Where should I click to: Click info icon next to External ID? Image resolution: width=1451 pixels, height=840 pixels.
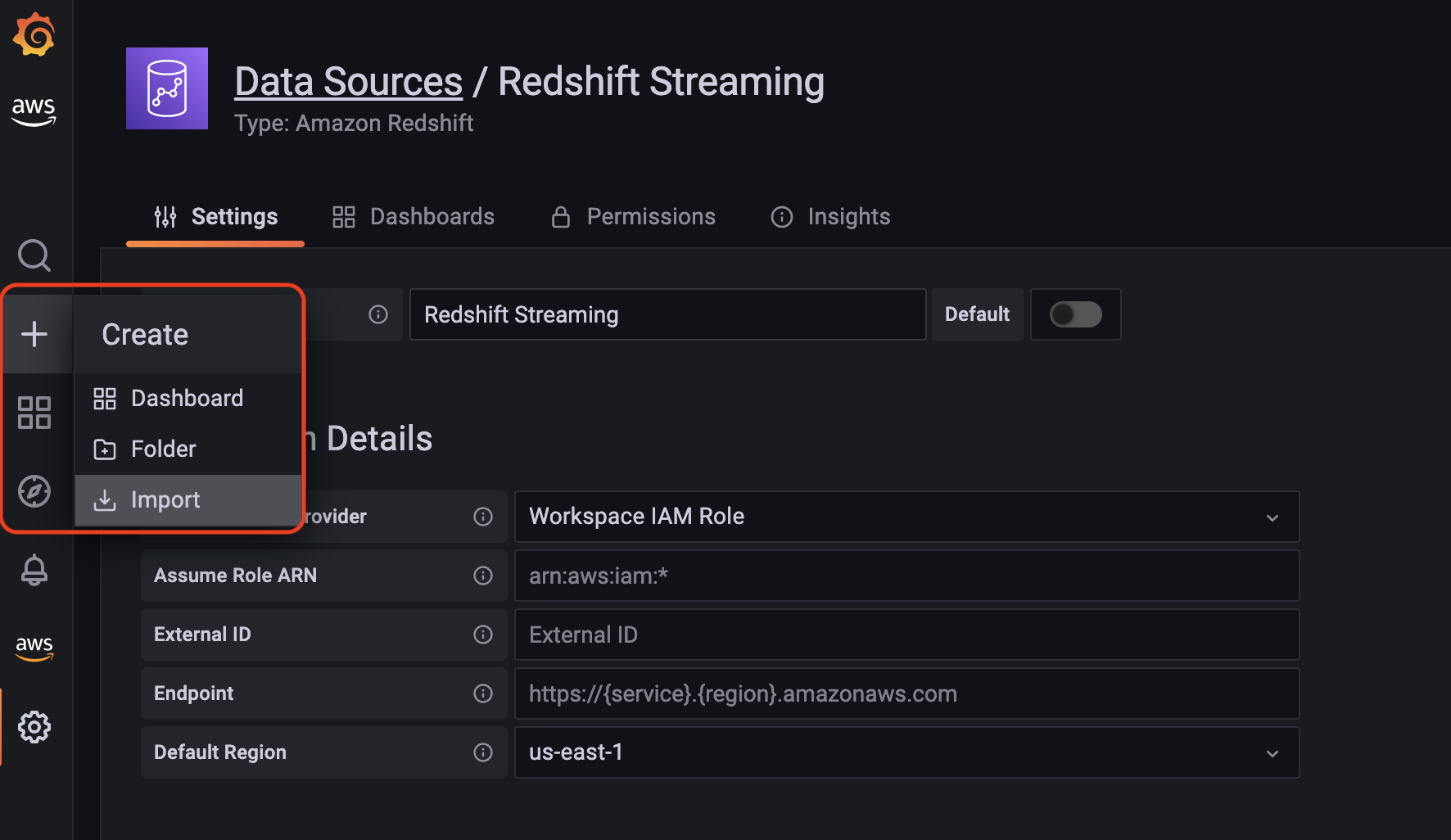[x=483, y=635]
